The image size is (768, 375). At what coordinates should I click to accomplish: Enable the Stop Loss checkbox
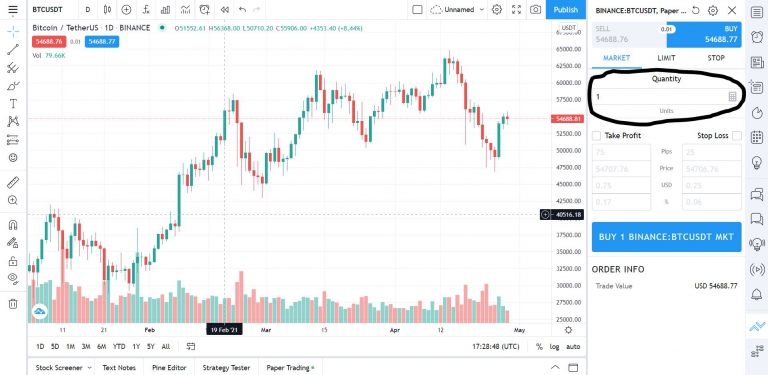click(737, 136)
